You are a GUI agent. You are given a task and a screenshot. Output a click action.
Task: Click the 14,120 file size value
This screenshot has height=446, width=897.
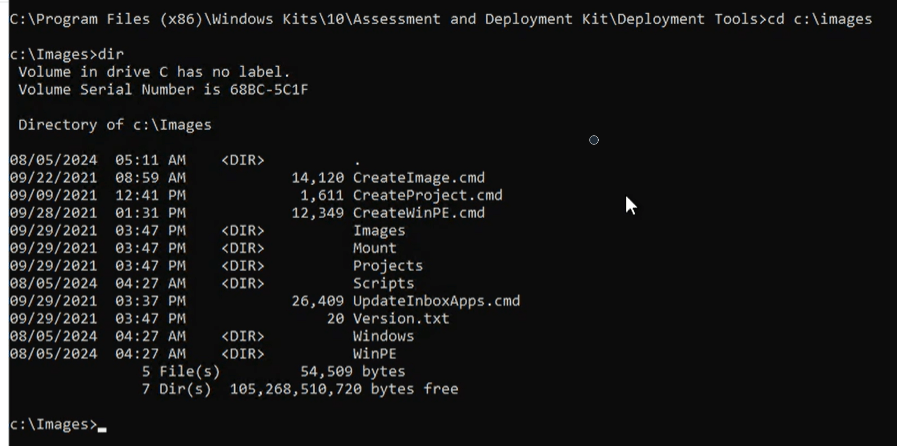[318, 178]
